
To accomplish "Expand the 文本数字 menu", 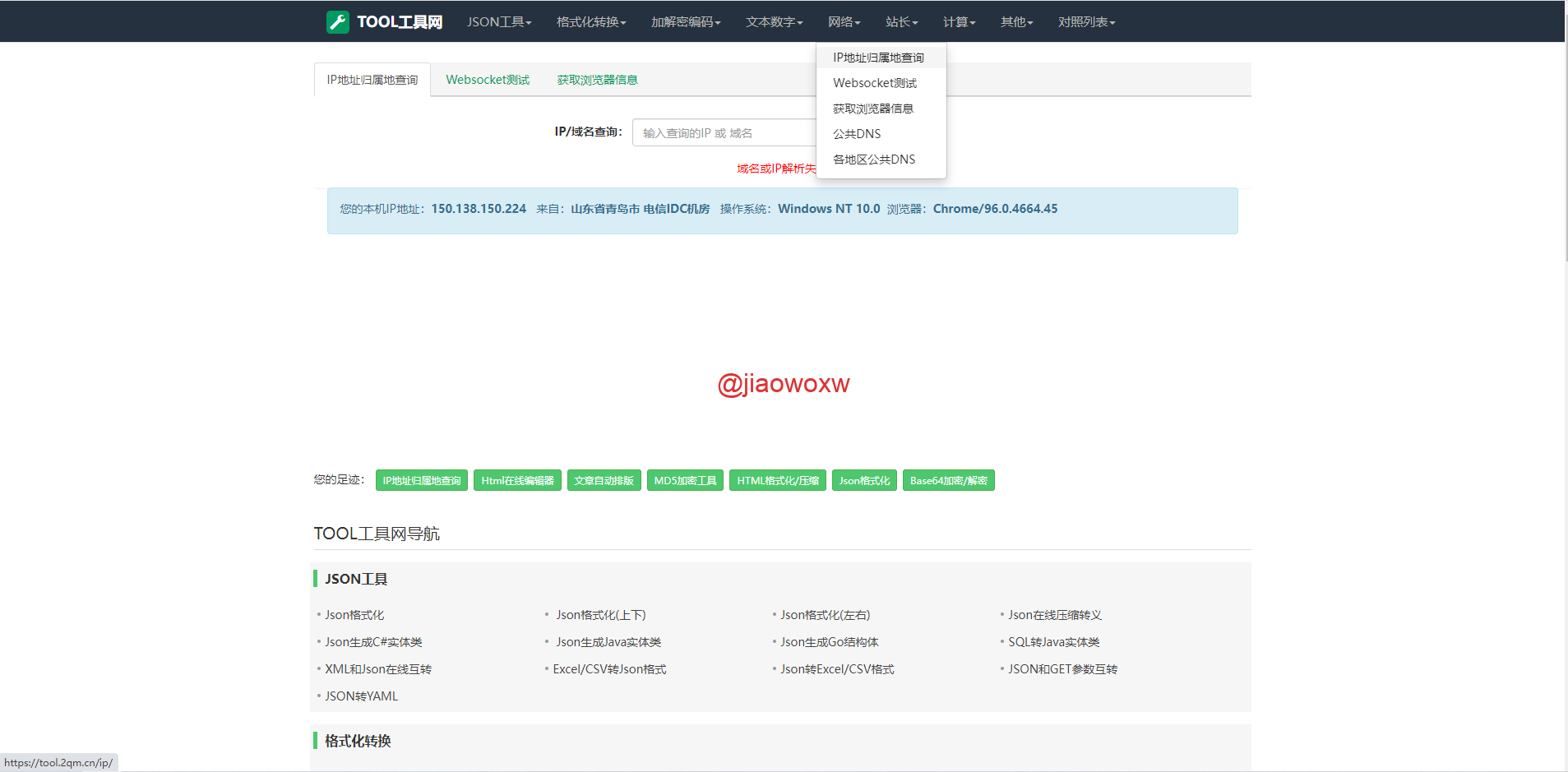I will pos(774,22).
